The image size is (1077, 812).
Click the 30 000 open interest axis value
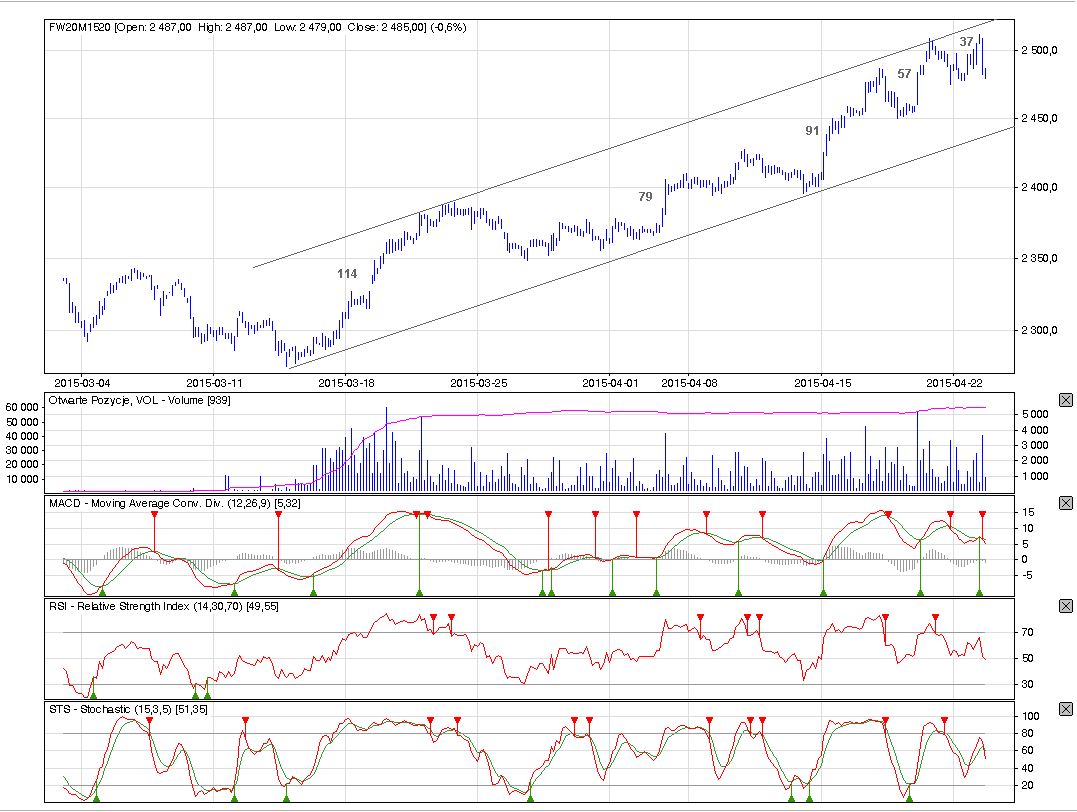coord(22,451)
